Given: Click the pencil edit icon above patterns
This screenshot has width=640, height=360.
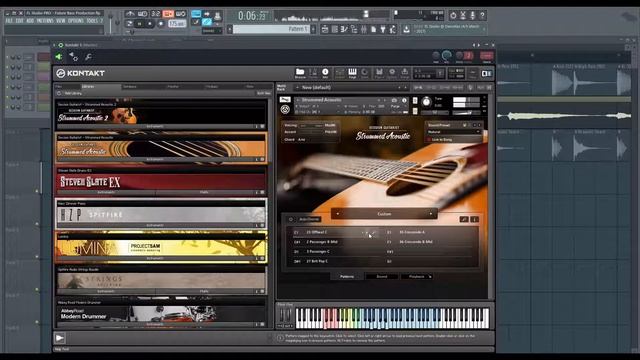Looking at the screenshot, I should (464, 219).
